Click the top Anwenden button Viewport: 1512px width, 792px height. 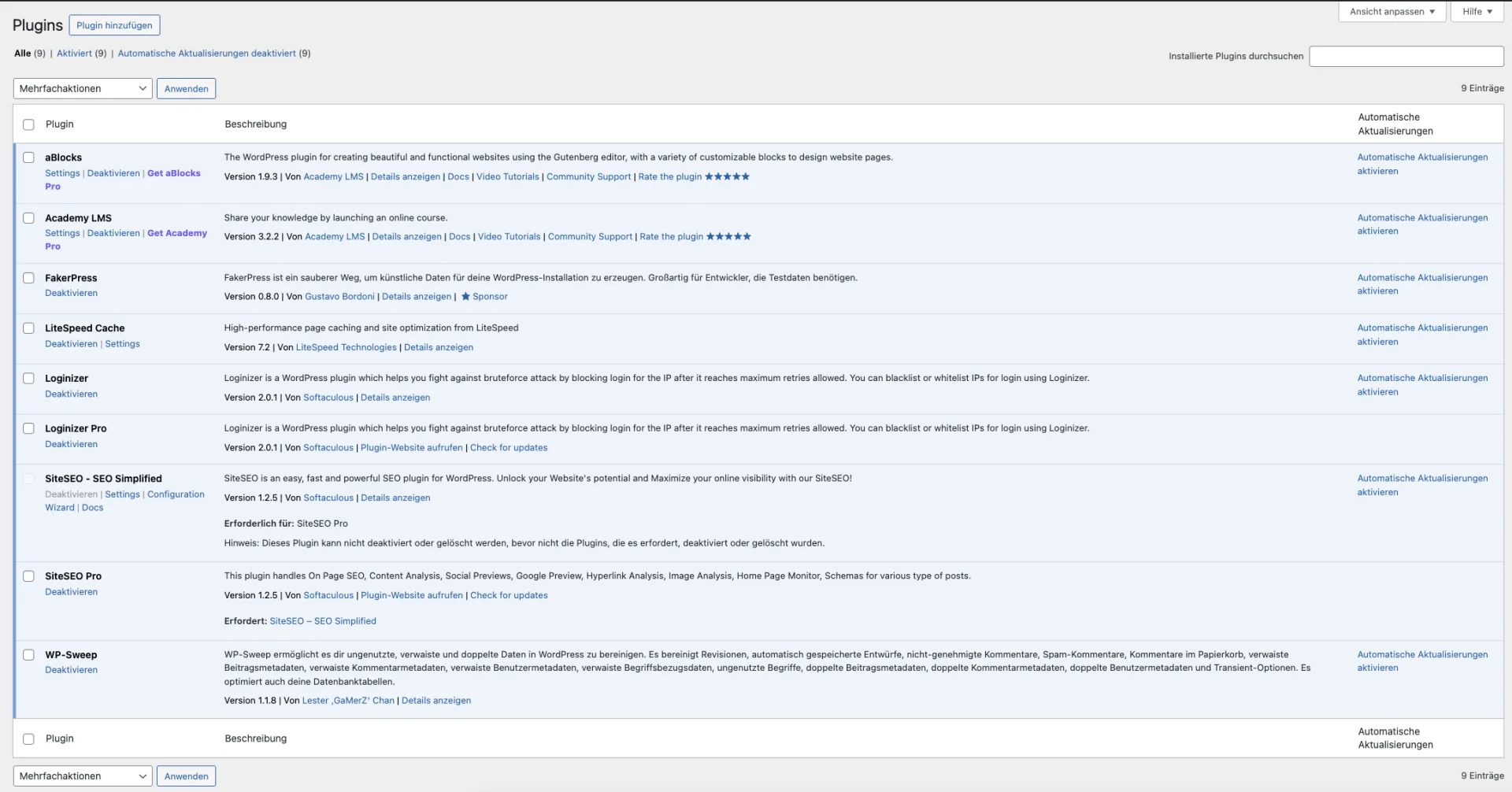tap(186, 89)
